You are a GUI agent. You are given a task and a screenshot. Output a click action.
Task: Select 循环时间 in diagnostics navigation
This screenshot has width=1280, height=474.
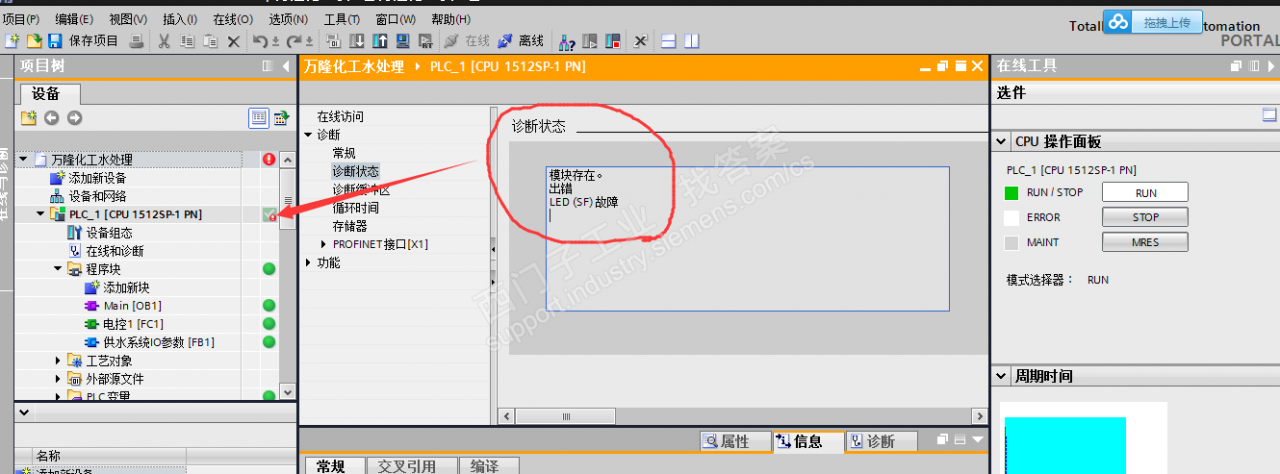pos(355,208)
